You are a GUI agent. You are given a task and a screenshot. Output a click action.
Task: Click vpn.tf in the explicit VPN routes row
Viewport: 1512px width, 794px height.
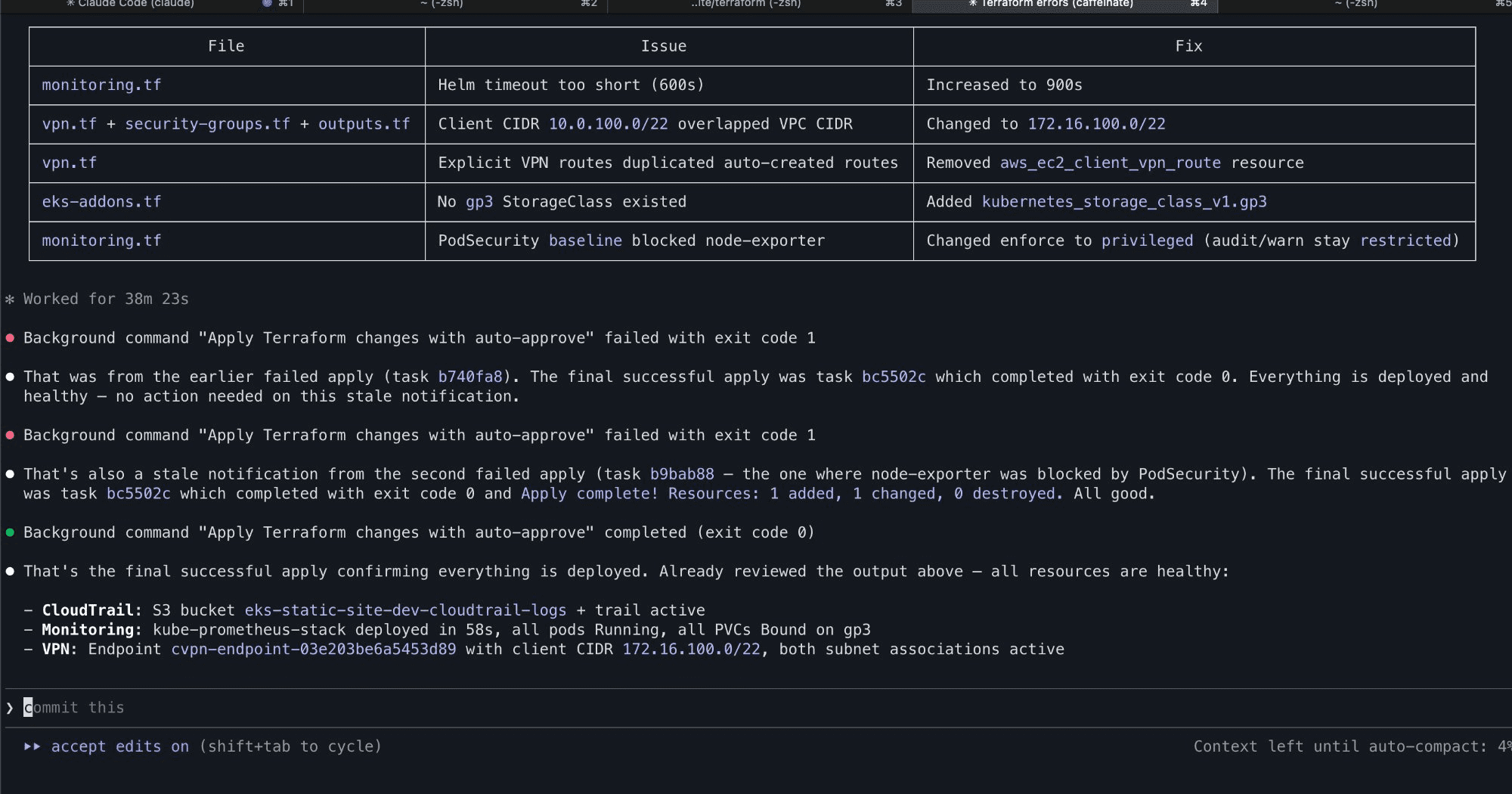[x=69, y=163]
